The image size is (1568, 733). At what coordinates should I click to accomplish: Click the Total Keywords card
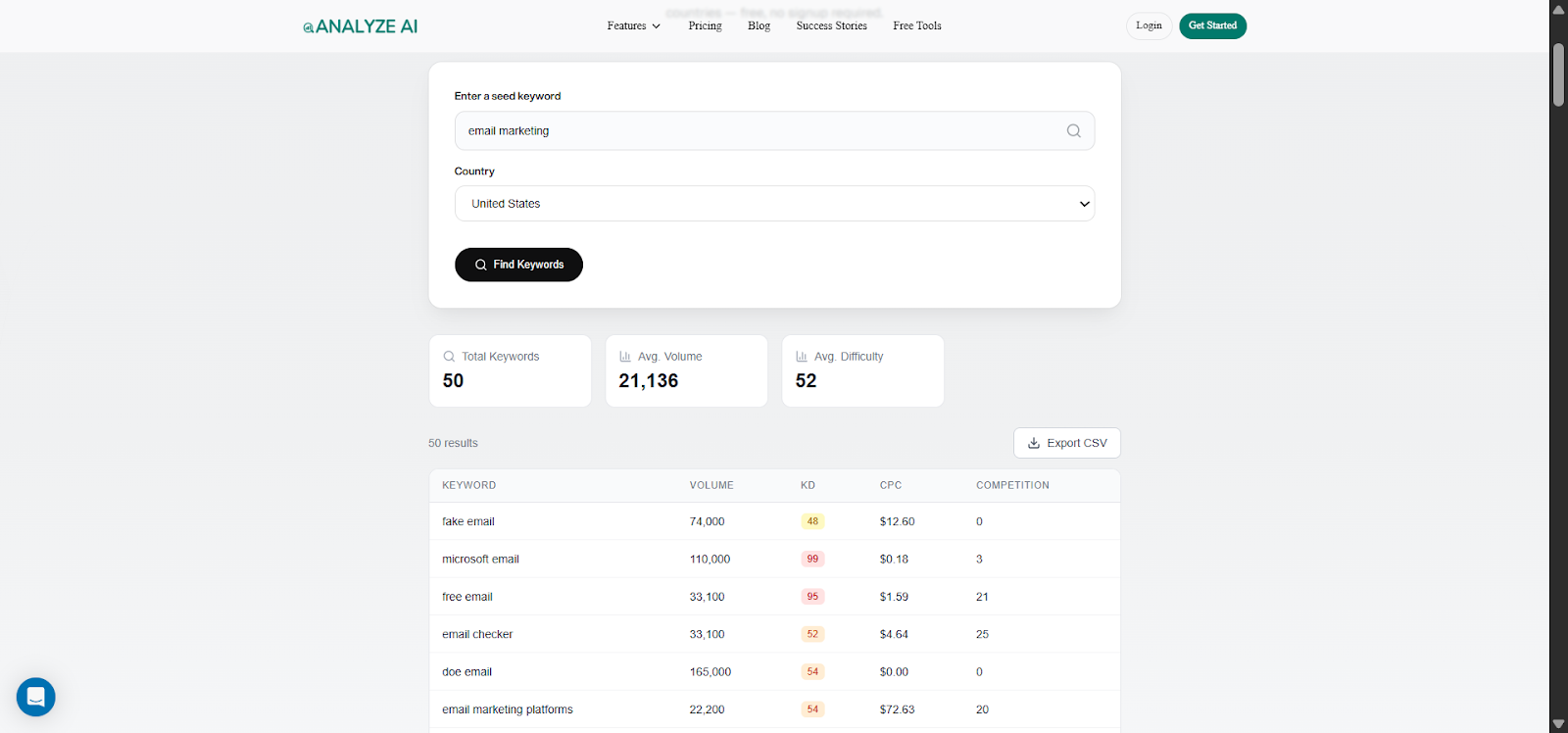[510, 371]
